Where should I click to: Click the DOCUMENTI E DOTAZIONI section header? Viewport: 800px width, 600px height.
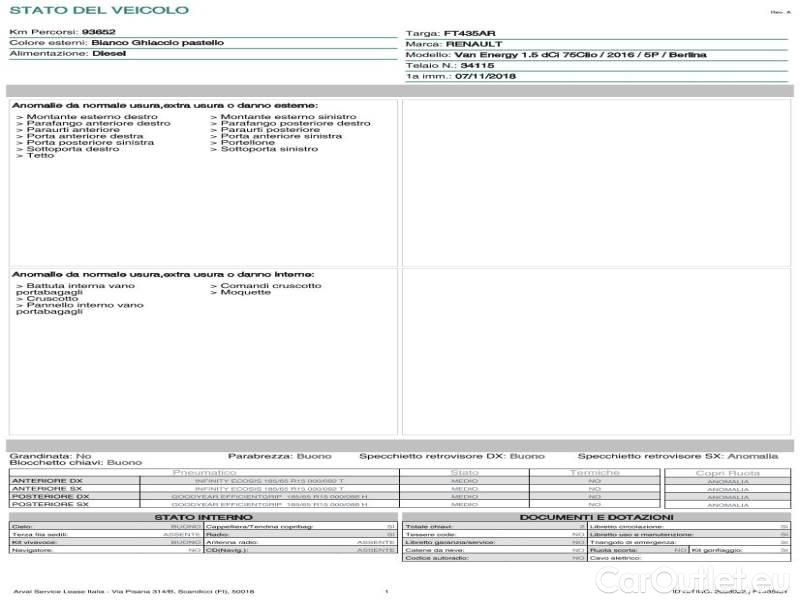(596, 517)
